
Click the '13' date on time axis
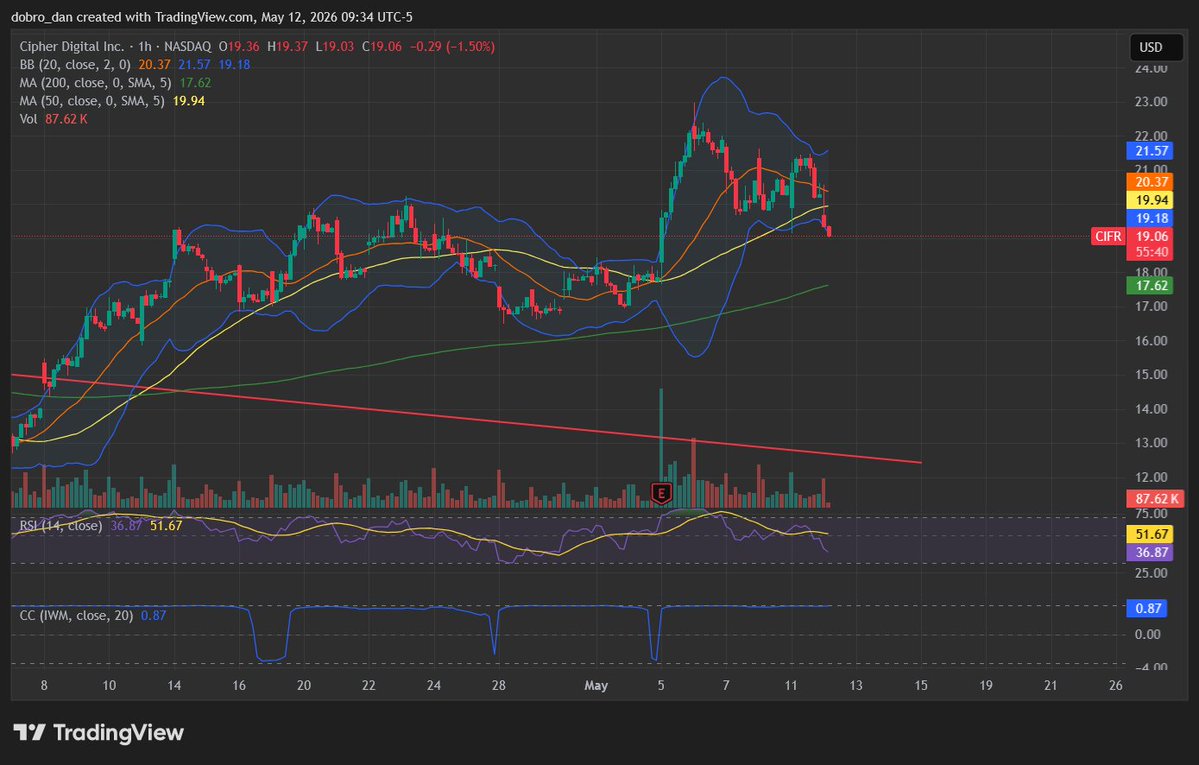pyautogui.click(x=856, y=685)
